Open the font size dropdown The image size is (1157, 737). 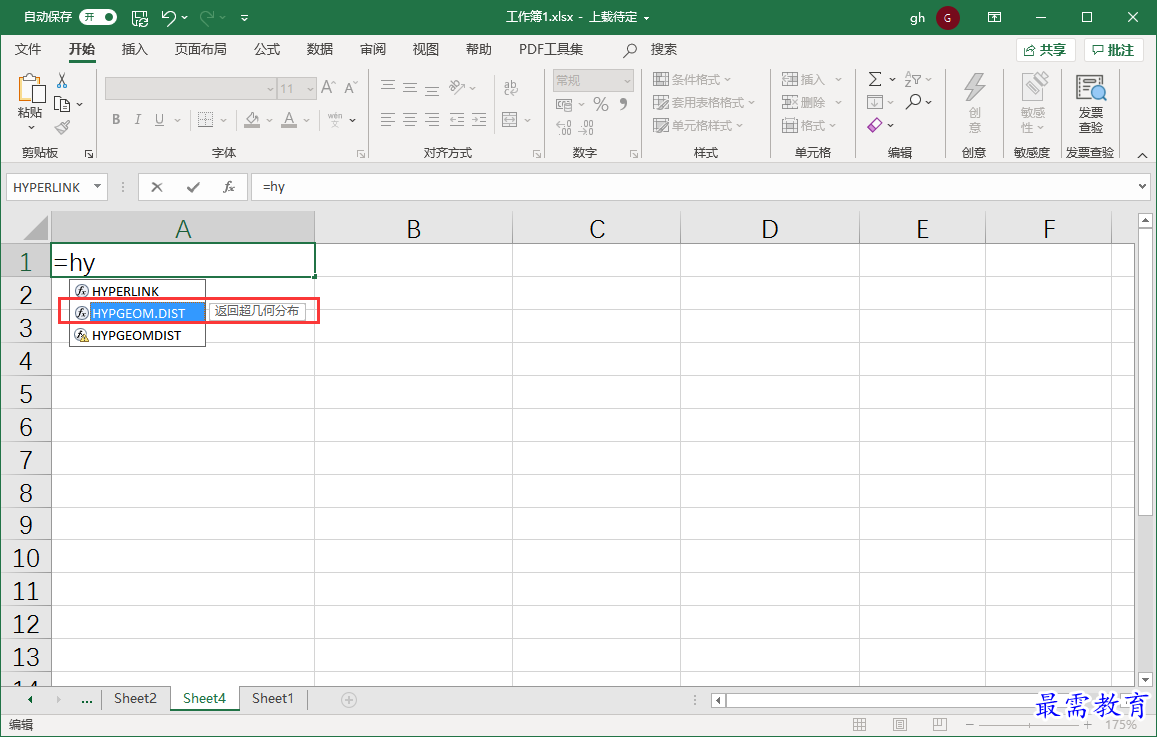(x=311, y=89)
